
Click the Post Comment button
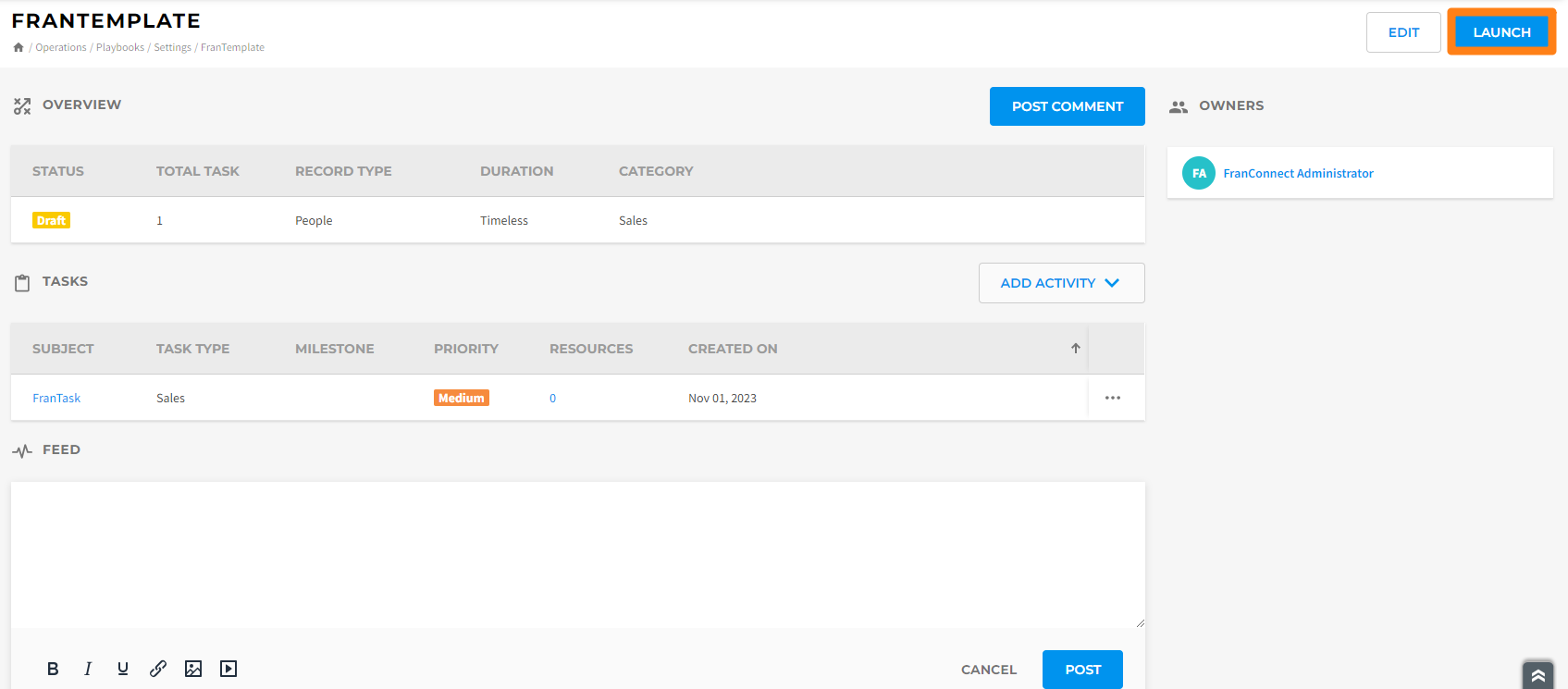[x=1068, y=106]
